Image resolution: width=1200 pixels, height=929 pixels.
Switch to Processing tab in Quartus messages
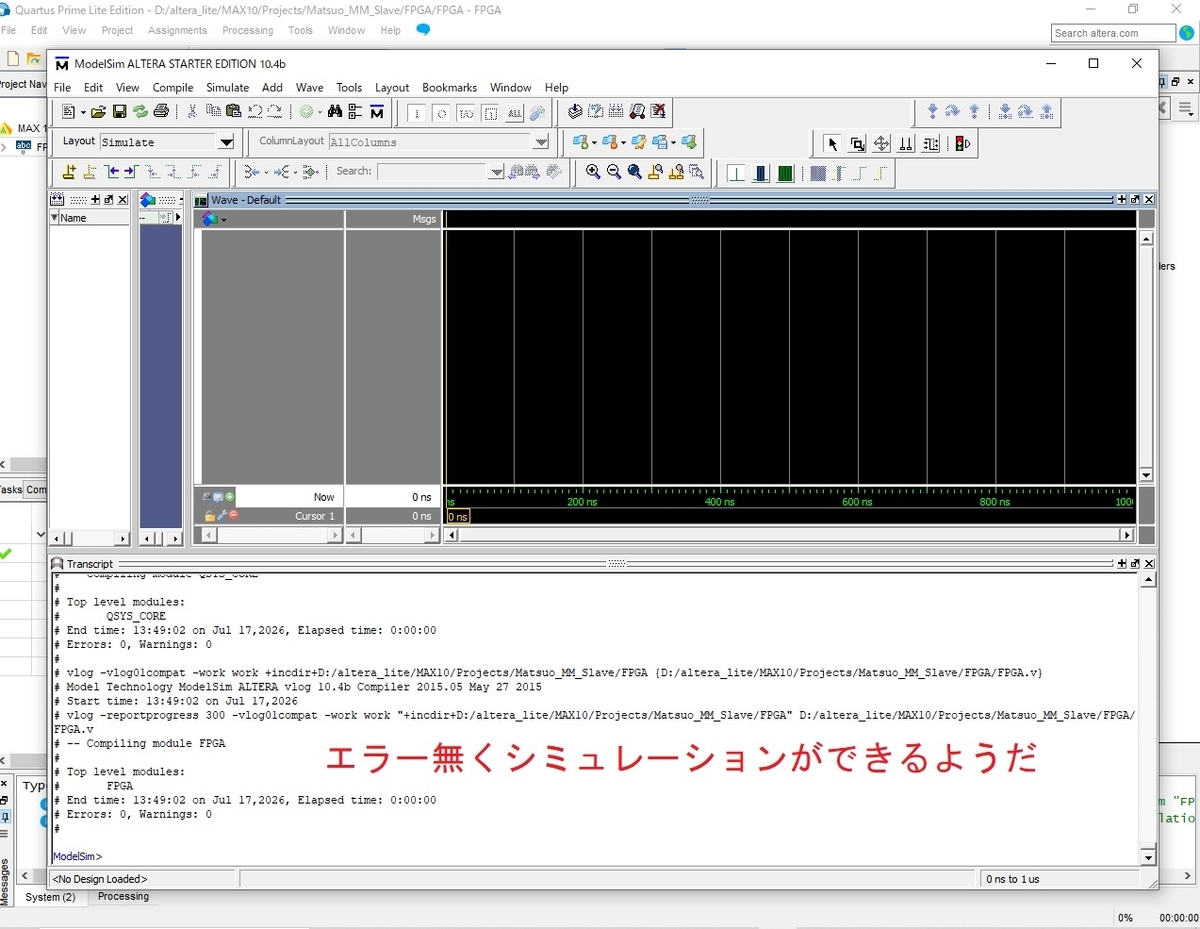[123, 896]
